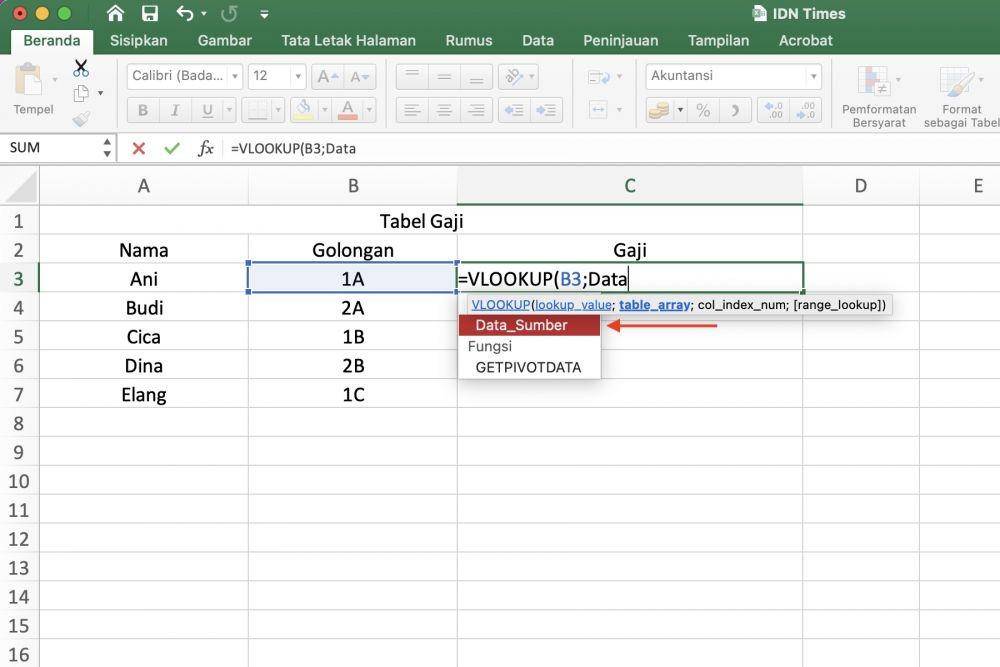1000x667 pixels.
Task: Apply percent style format
Action: [x=703, y=110]
